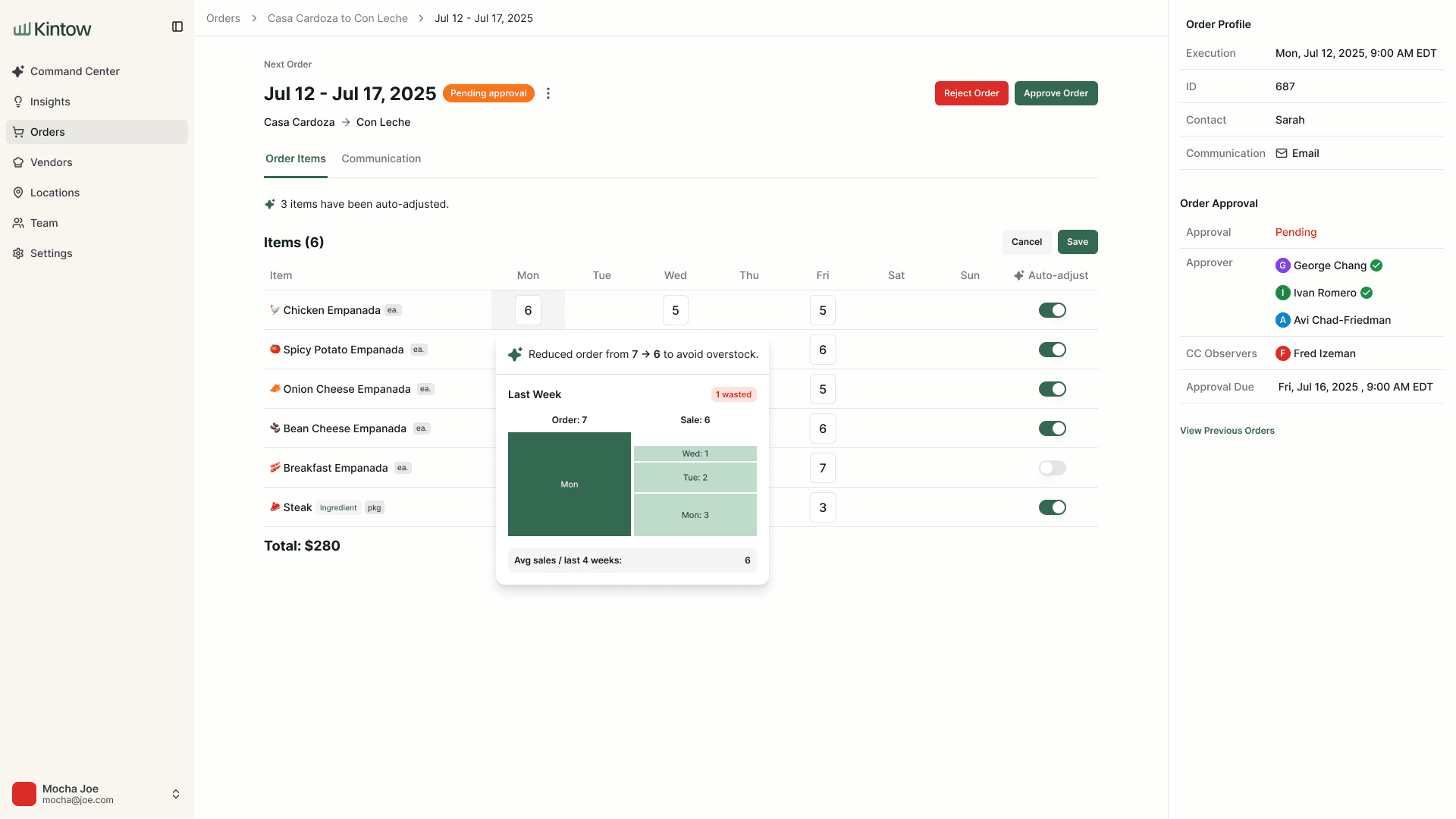Click the Email envelope icon

1282,153
